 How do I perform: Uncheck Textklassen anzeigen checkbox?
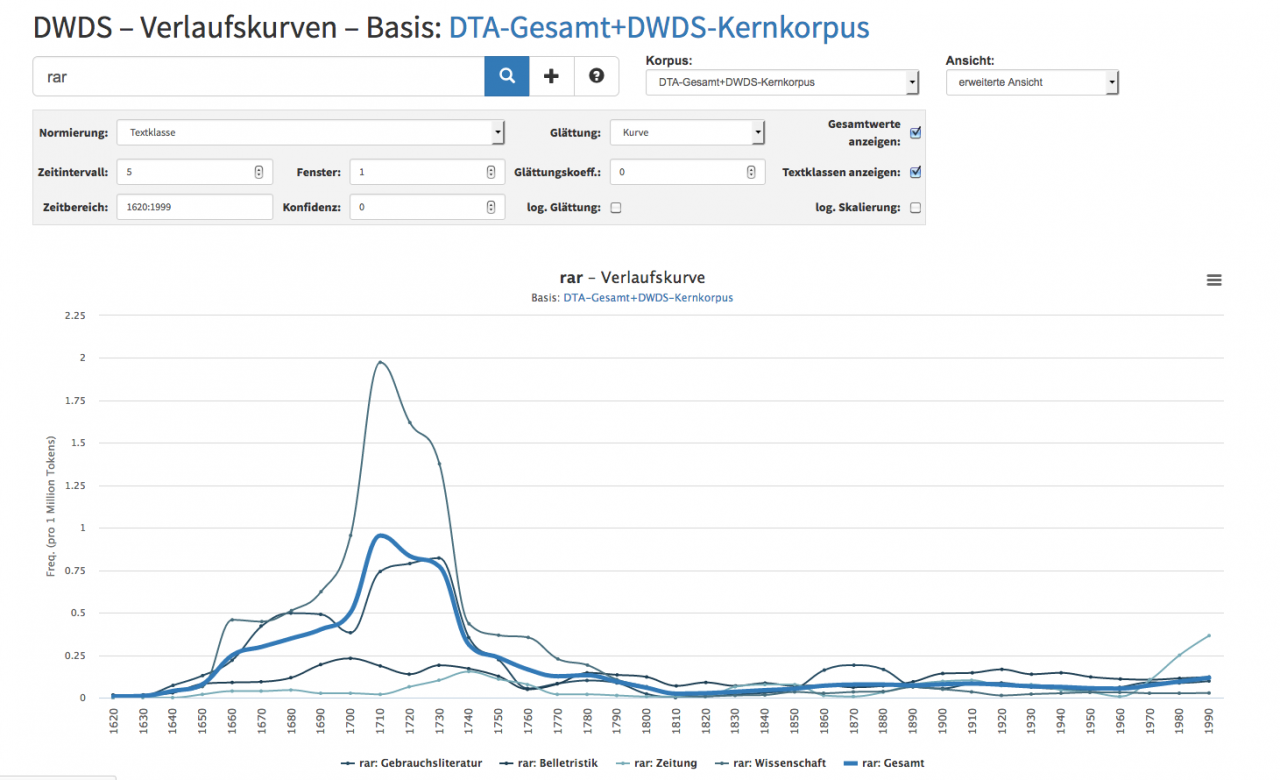click(916, 172)
